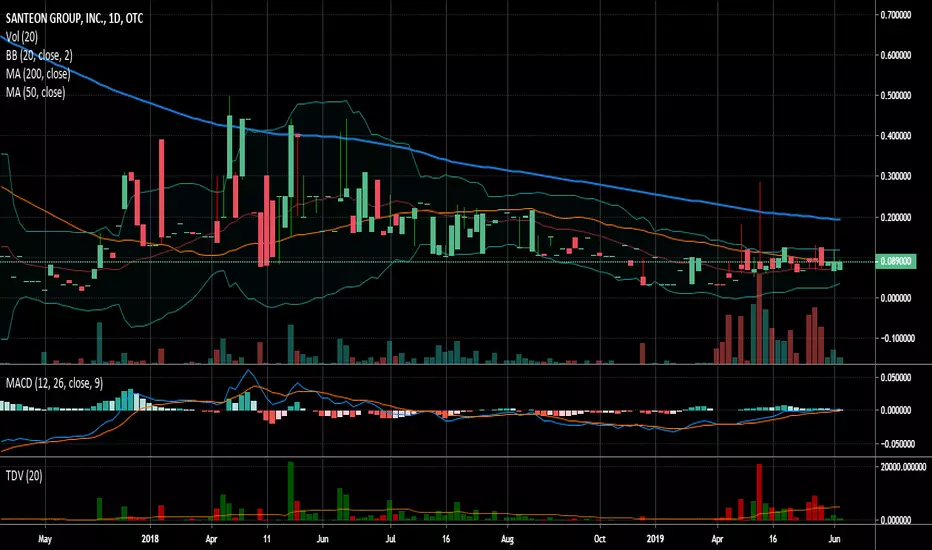Select the MA (200, close) indicator legend
932x550 pixels.
(x=38, y=74)
